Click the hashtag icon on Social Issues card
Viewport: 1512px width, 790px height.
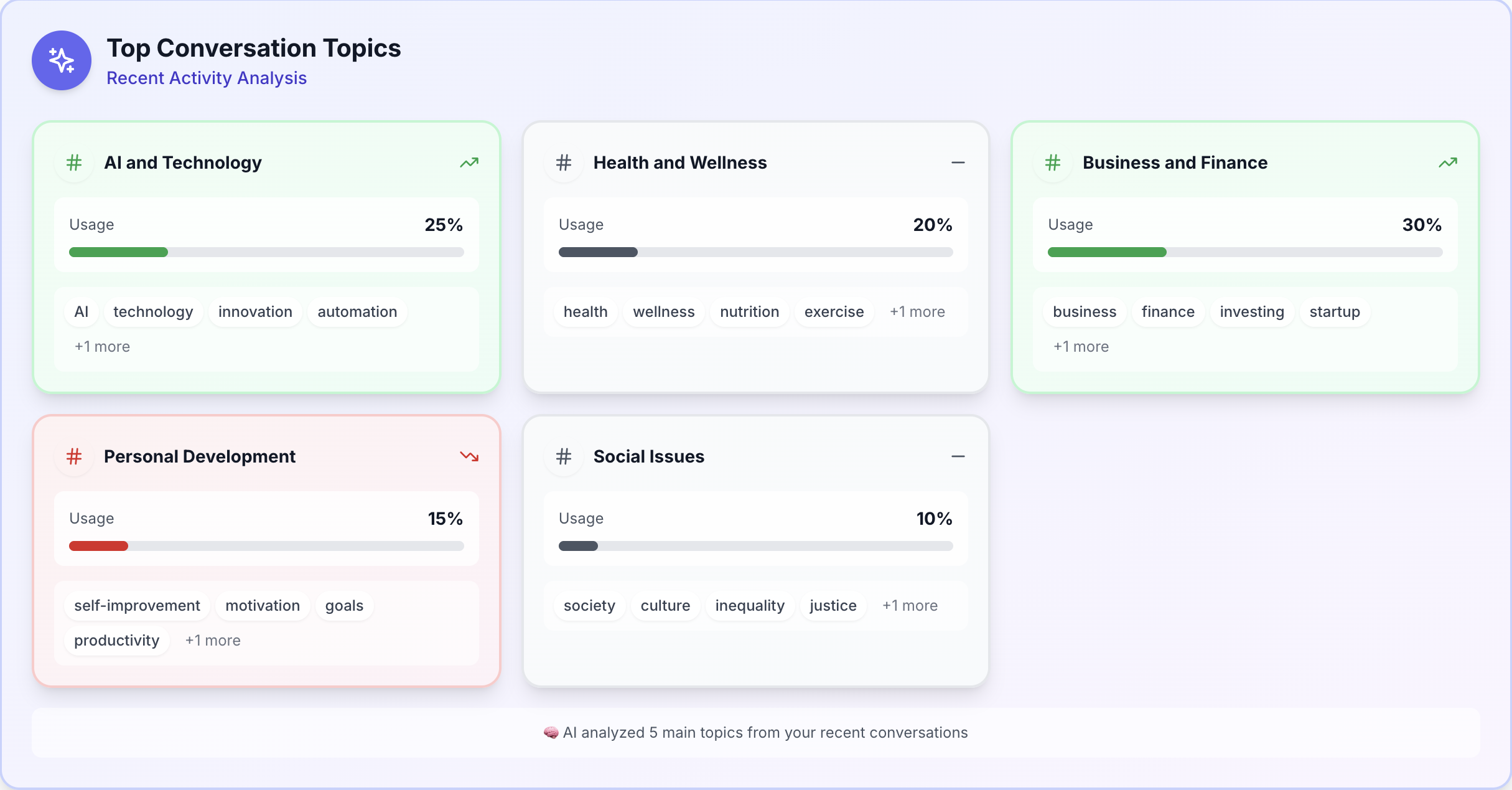(564, 456)
